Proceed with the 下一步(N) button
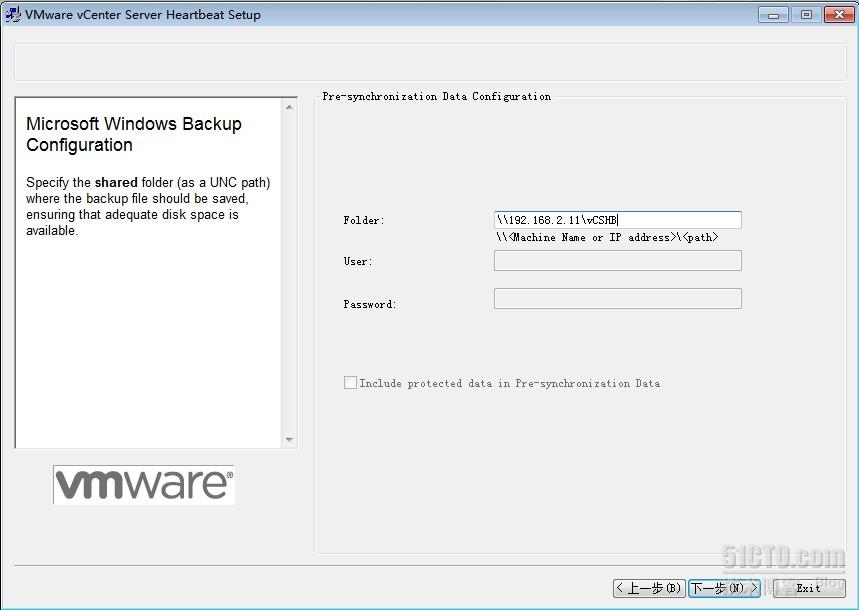859x610 pixels. 724,588
